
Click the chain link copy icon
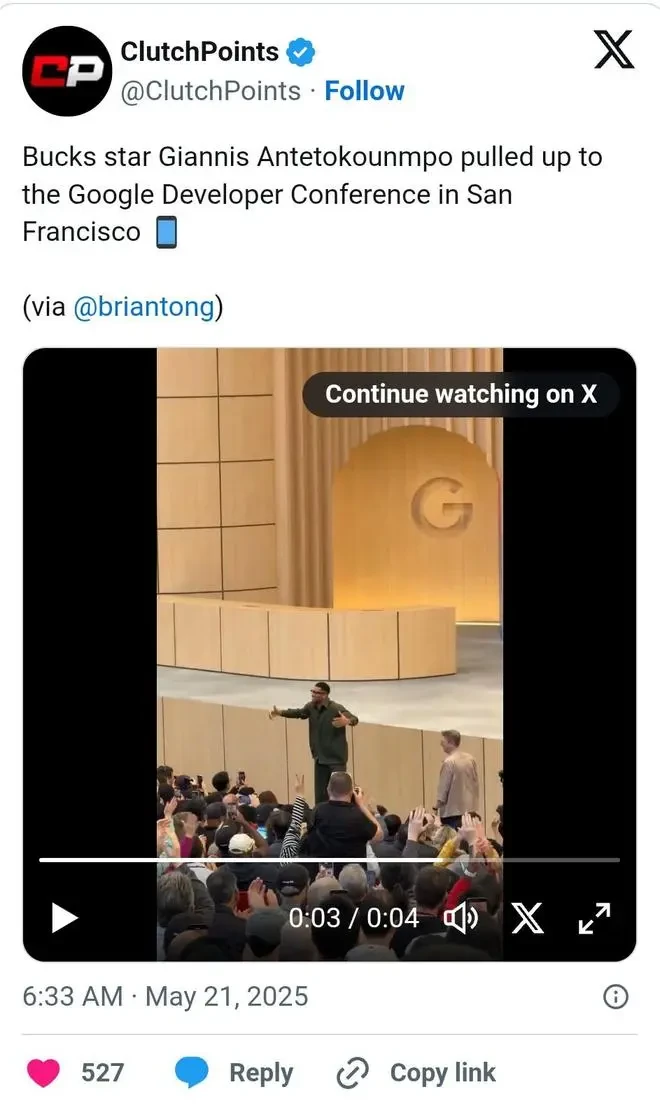coord(352,1073)
